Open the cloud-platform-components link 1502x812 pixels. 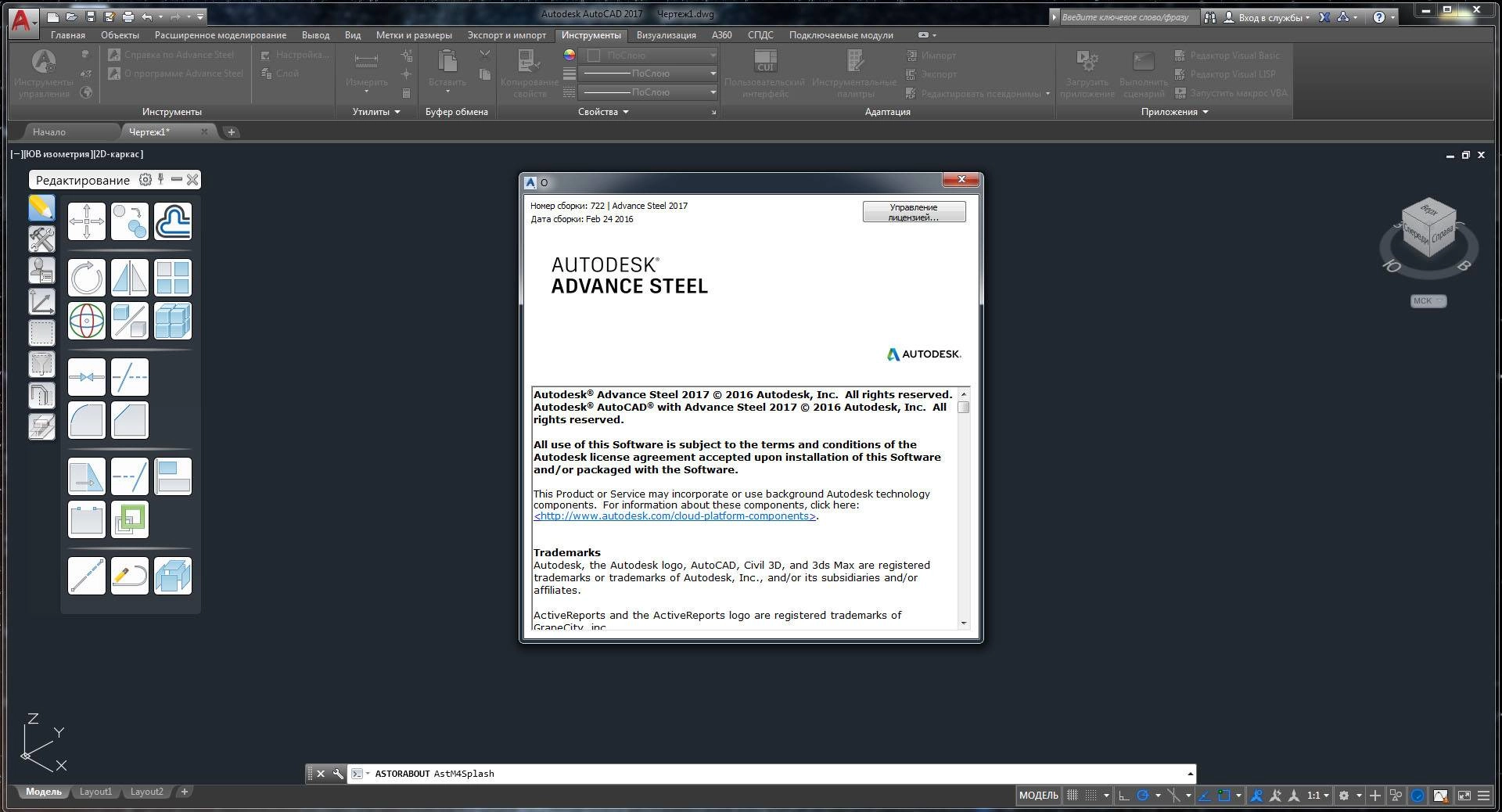(x=675, y=516)
